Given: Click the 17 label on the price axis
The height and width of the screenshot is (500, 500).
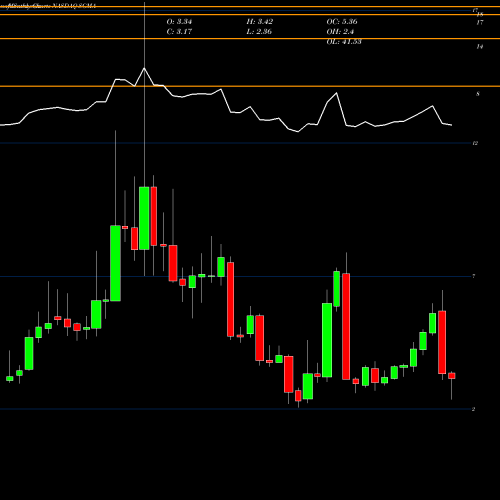Looking at the screenshot, I should [x=480, y=22].
